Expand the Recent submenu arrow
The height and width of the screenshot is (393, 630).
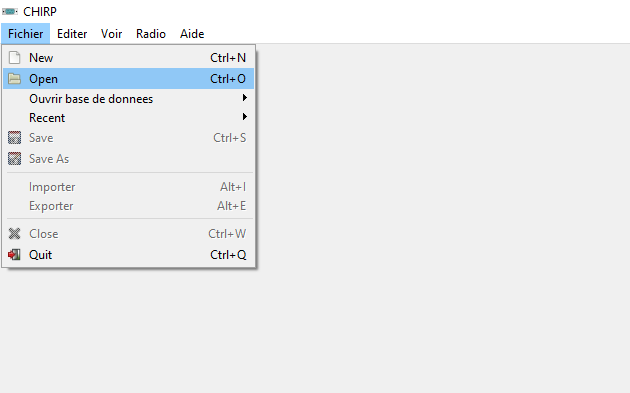[x=244, y=117]
